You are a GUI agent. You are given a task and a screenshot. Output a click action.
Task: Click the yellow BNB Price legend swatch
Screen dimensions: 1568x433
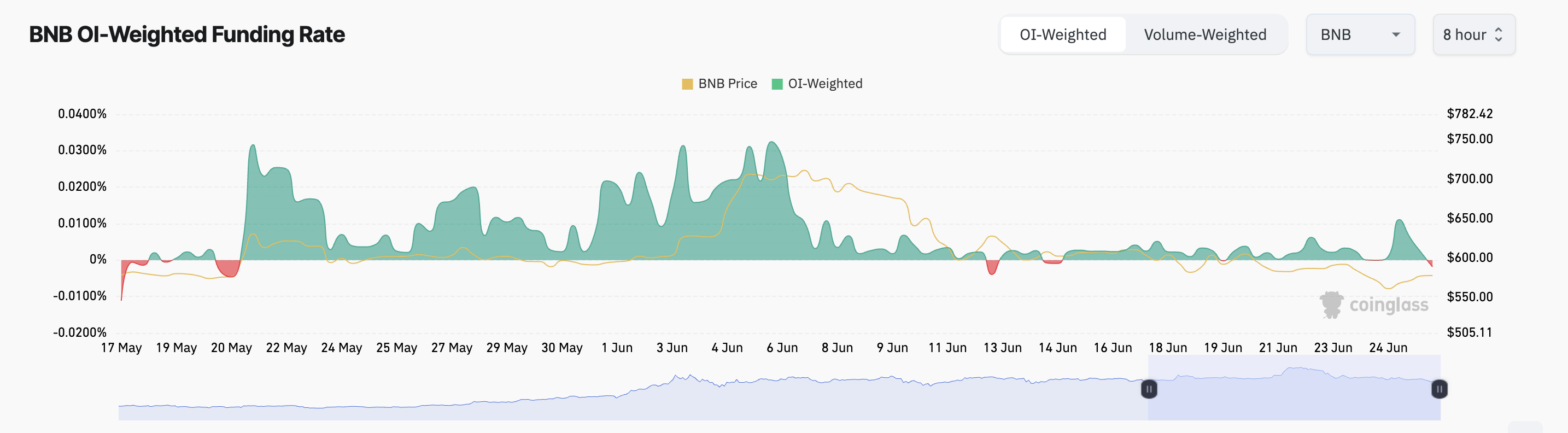coord(687,84)
